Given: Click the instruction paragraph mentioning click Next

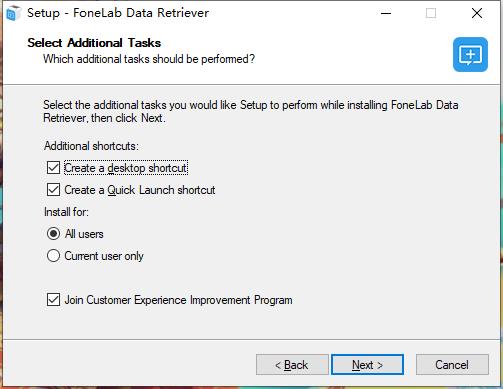Looking at the screenshot, I should pyautogui.click(x=251, y=111).
